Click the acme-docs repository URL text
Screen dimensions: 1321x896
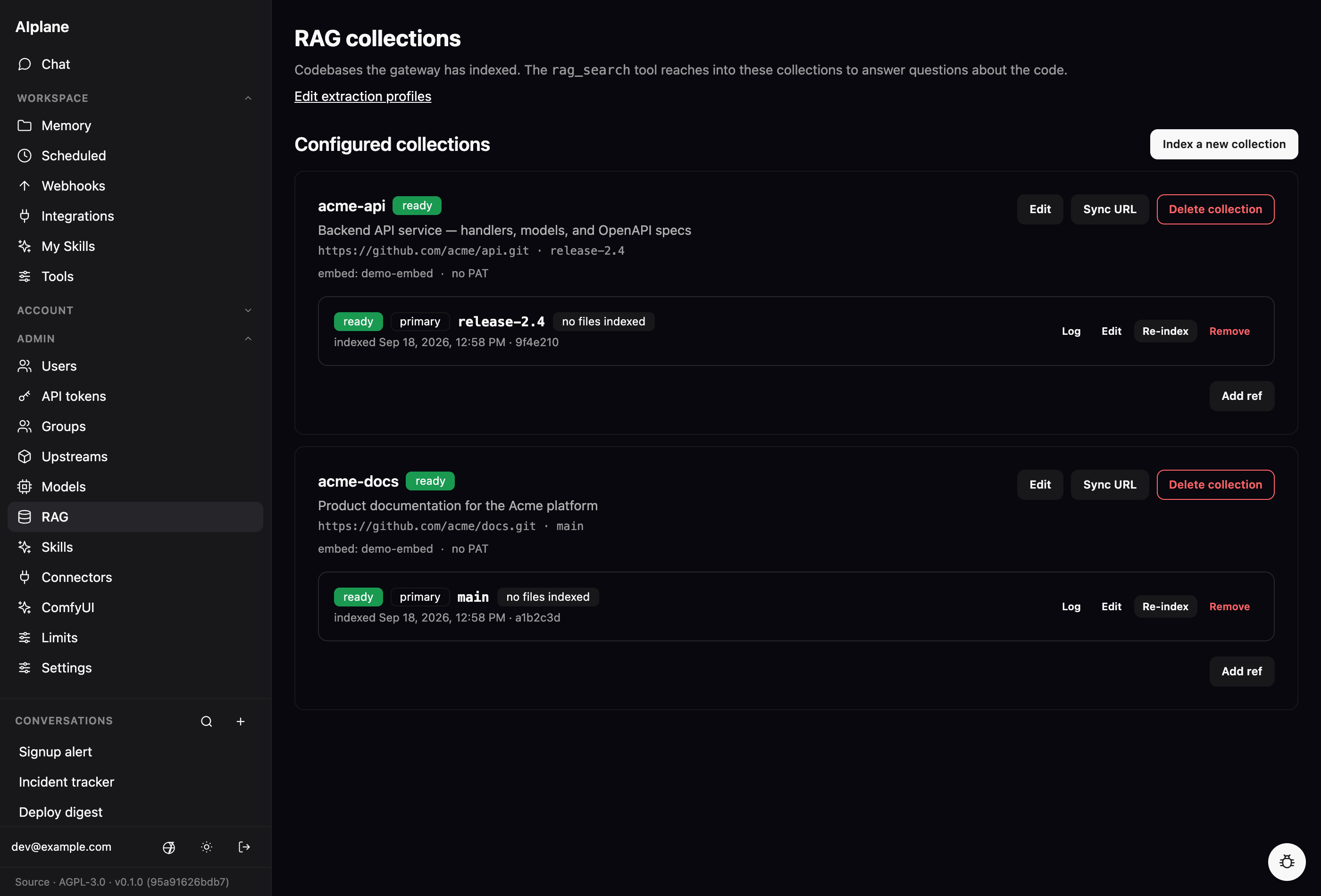tap(427, 526)
